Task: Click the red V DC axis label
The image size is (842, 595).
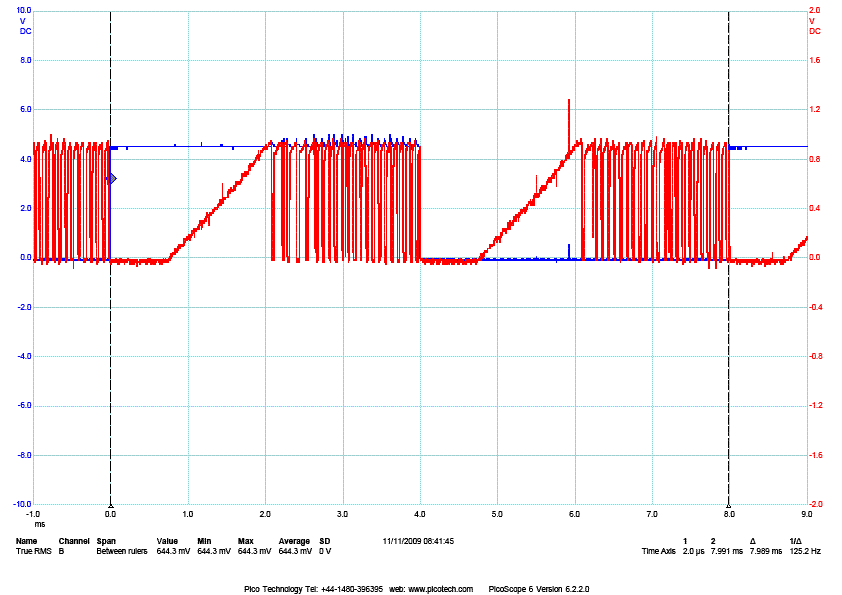Action: click(814, 26)
